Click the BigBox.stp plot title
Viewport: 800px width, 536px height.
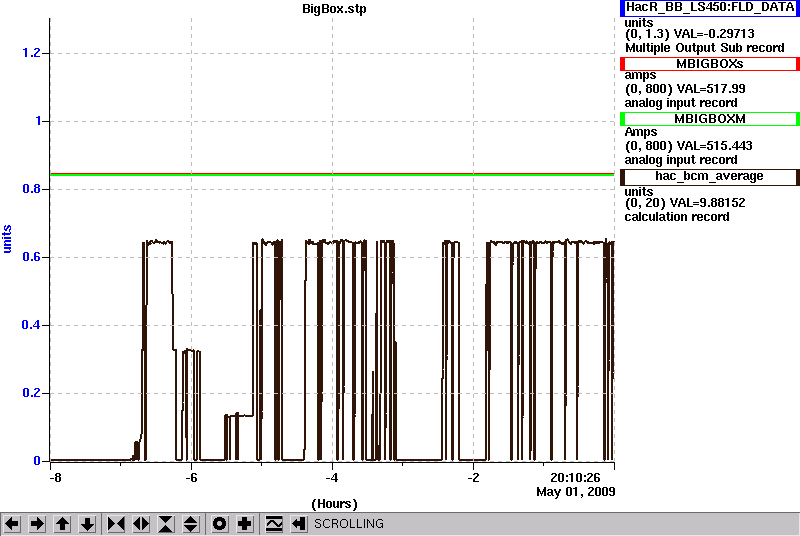pos(334,9)
